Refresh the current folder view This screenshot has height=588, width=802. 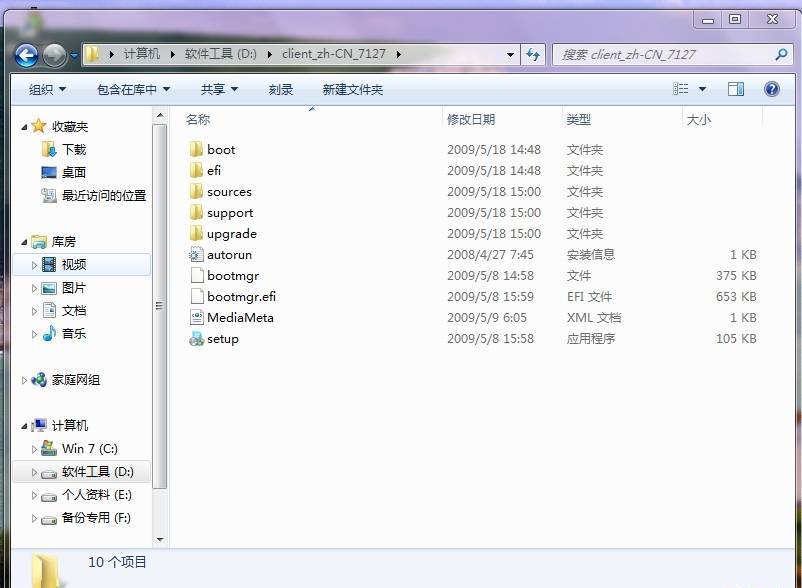[533, 55]
